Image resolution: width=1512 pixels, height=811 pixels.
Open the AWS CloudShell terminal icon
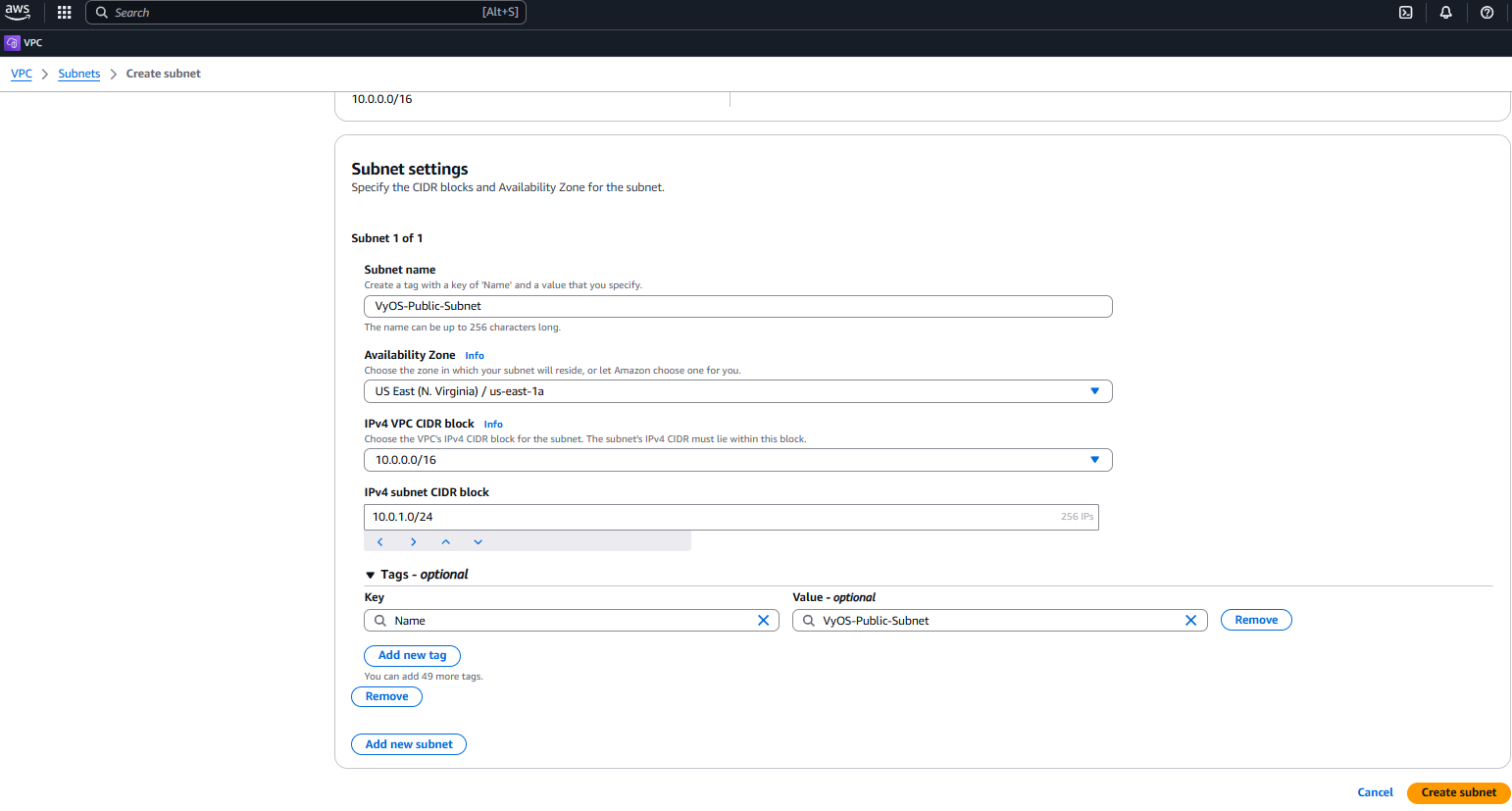(1406, 13)
